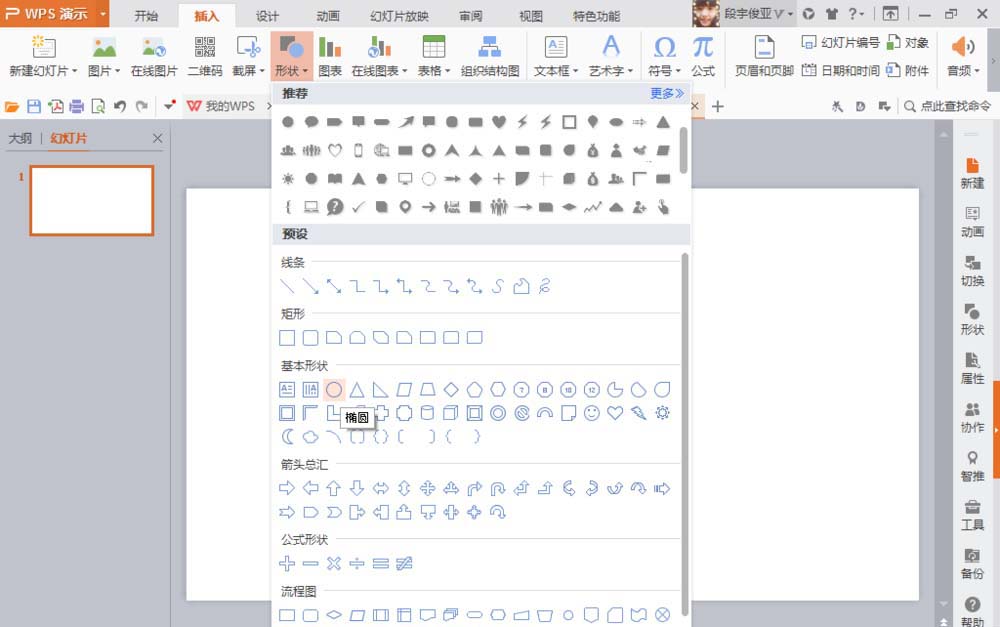Toggle the 形状 dropdown in ribbon
The image size is (1000, 627).
tap(291, 56)
